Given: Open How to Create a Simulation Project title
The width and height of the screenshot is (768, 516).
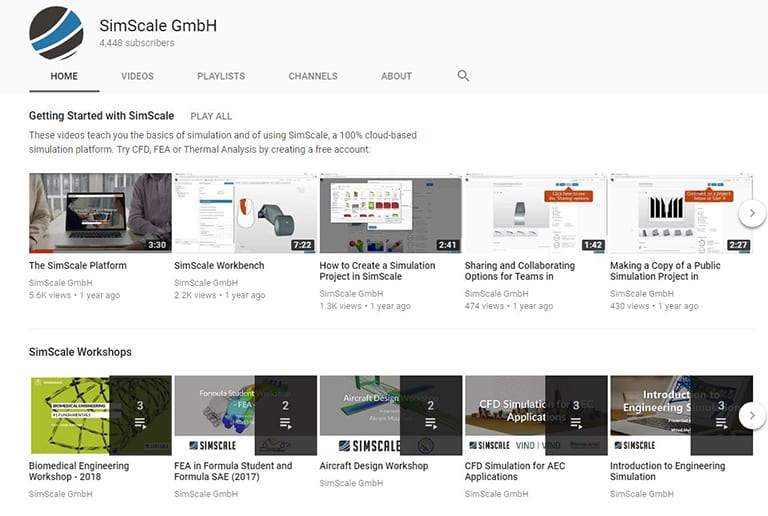Looking at the screenshot, I should (377, 271).
